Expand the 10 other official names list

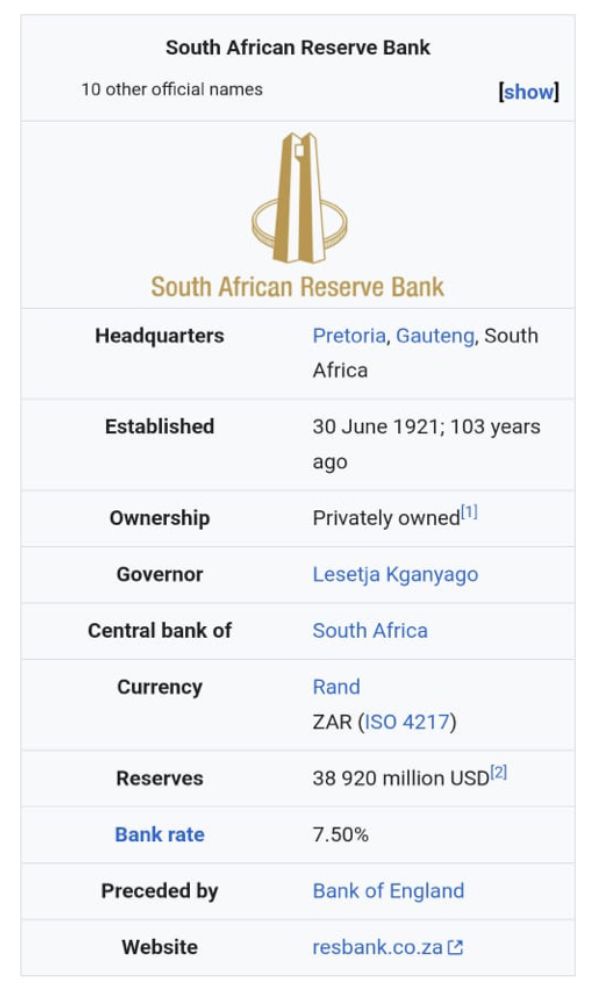pyautogui.click(x=529, y=91)
